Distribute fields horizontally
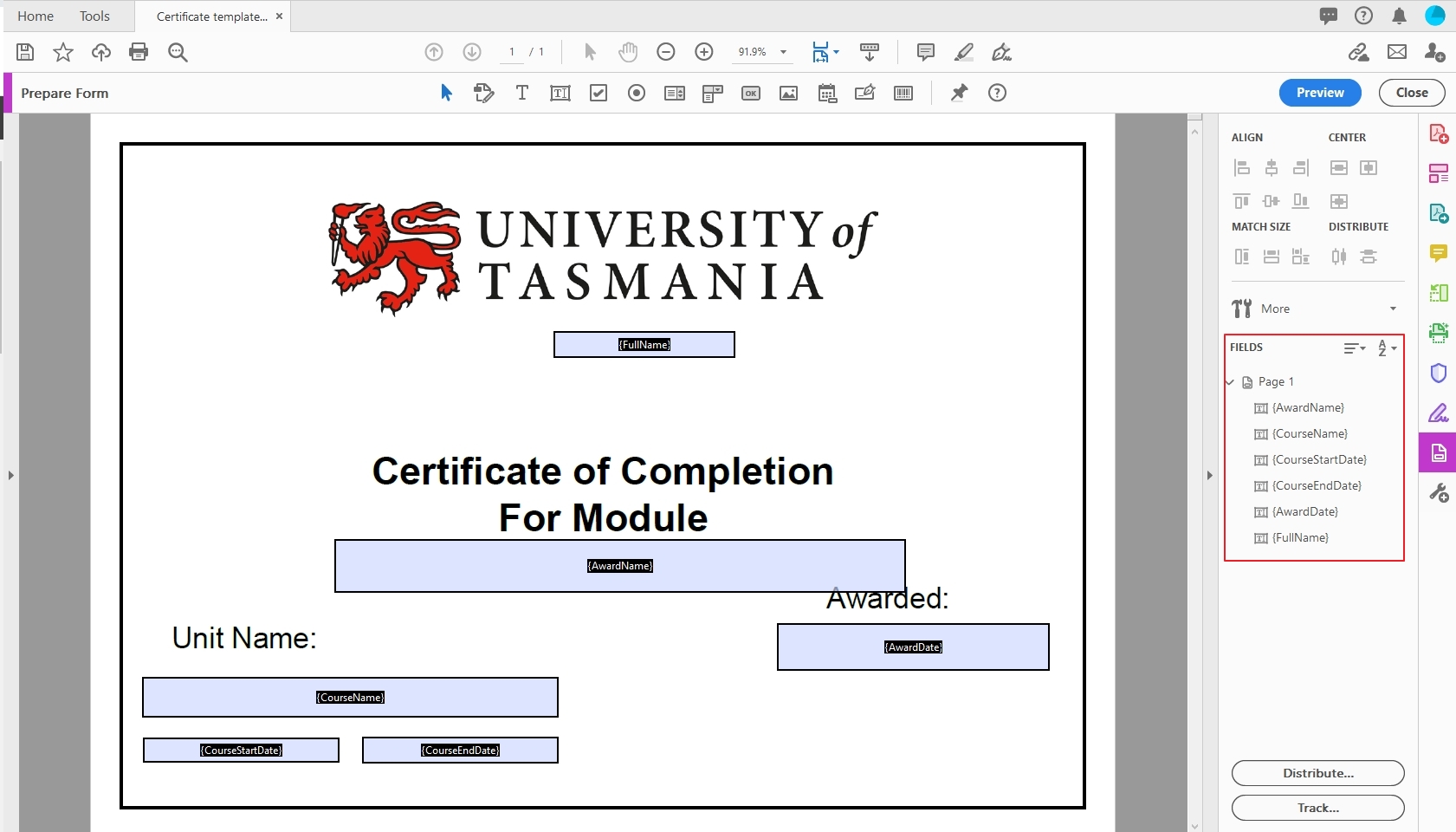Screen dimensions: 1456x832 point(1339,257)
